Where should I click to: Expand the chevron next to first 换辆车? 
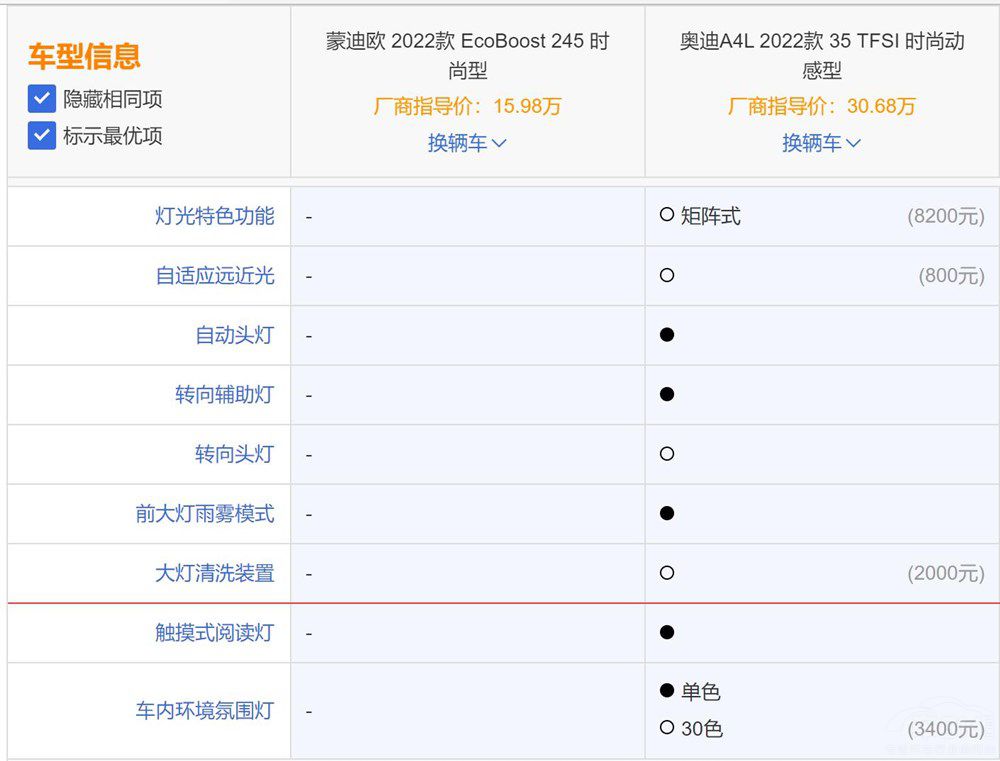click(x=500, y=144)
